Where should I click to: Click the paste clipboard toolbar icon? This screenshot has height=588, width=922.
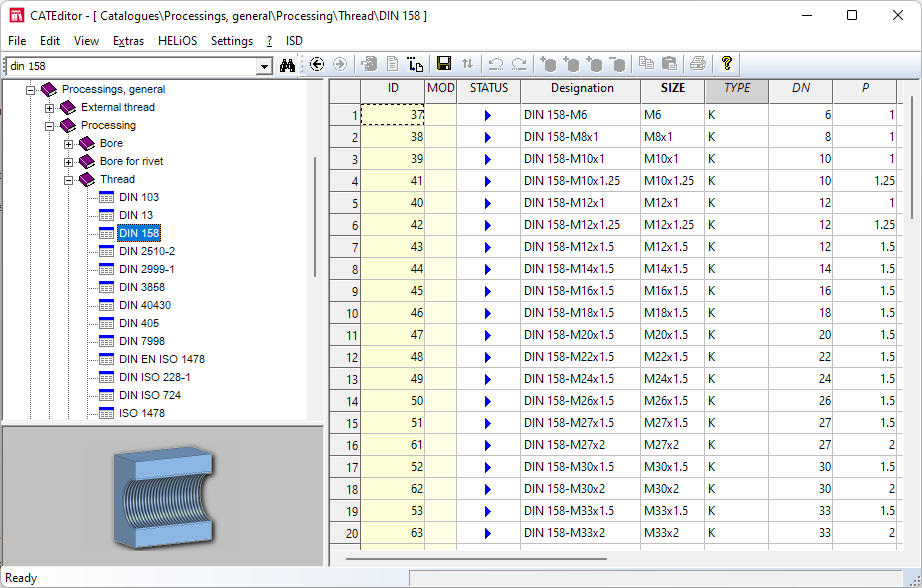pos(669,63)
